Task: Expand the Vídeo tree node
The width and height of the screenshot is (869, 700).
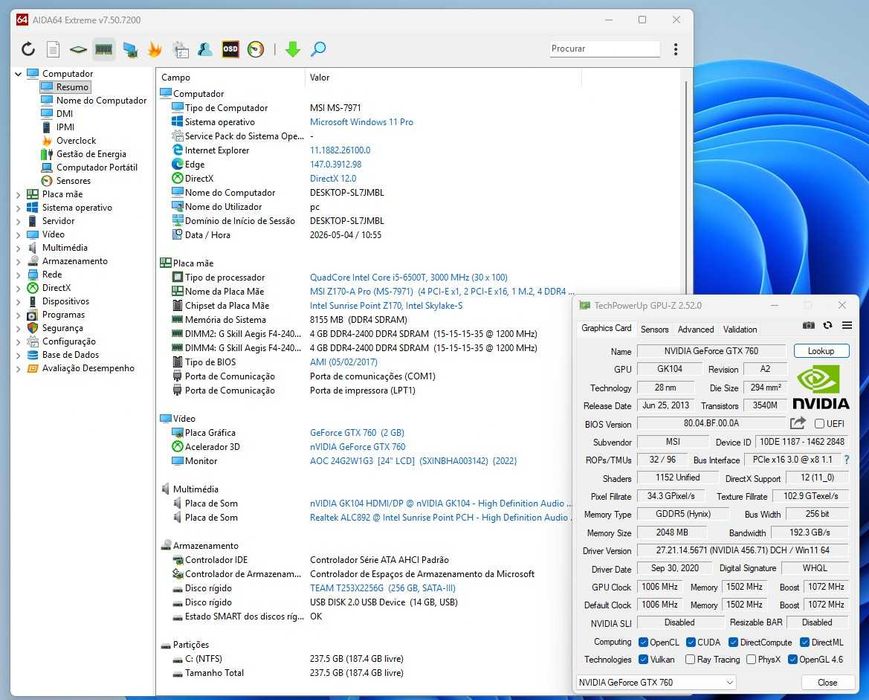Action: point(18,234)
